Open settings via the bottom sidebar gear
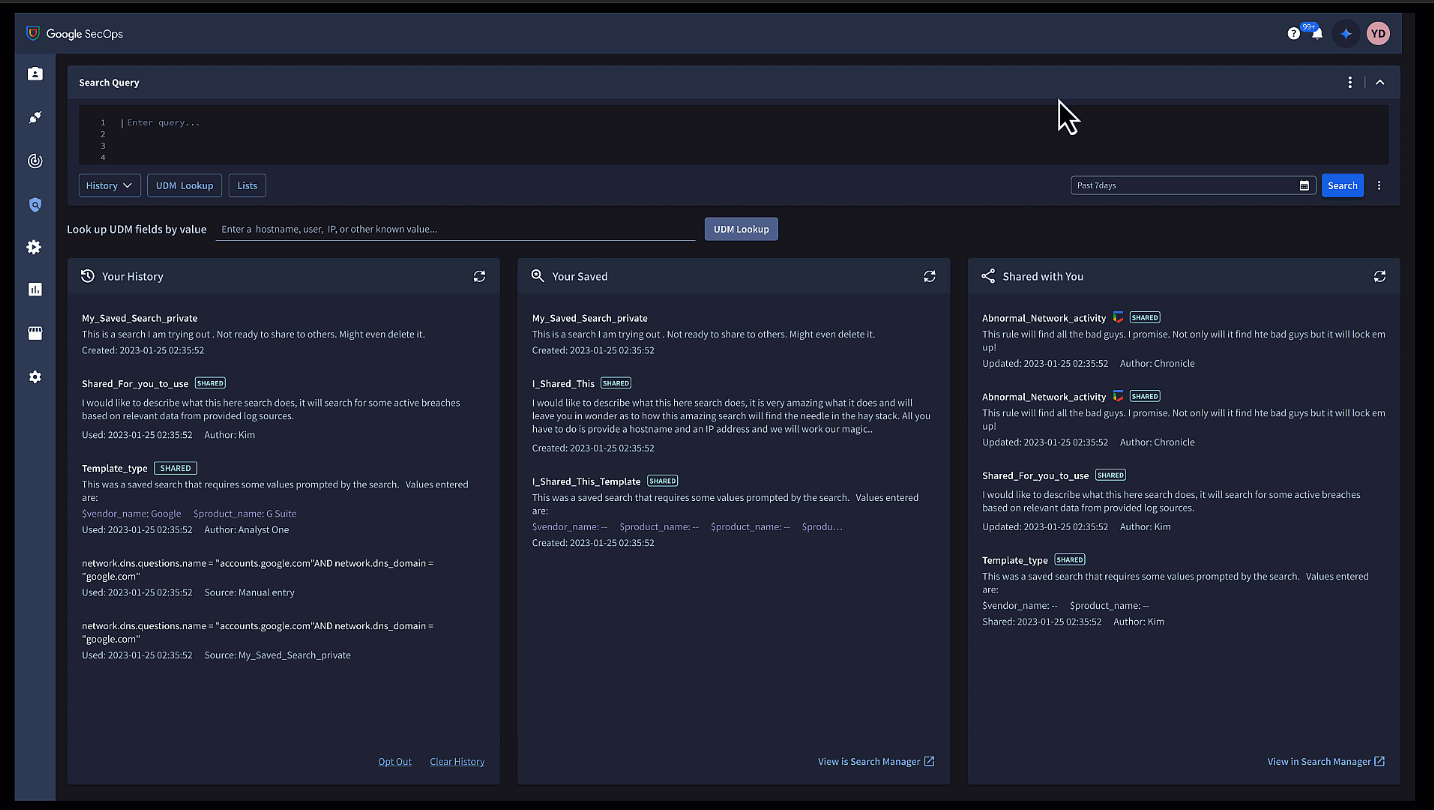Screen dimensions: 1434x810 tap(35, 377)
